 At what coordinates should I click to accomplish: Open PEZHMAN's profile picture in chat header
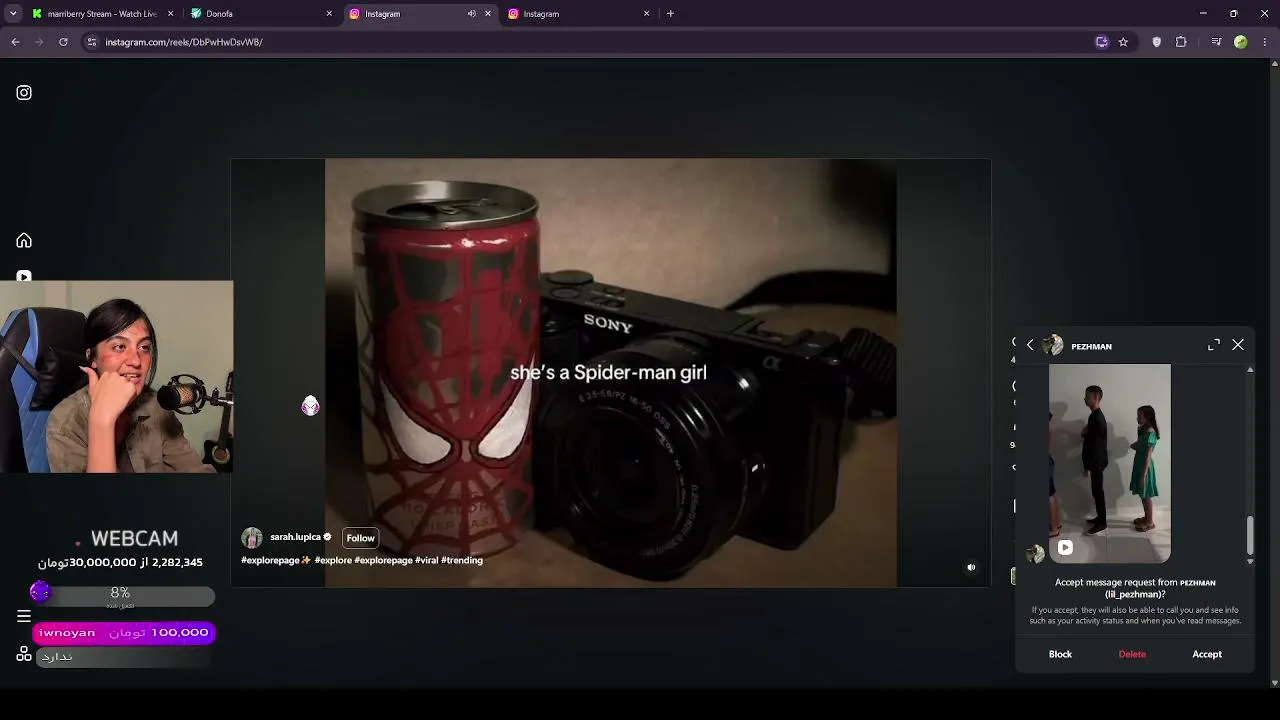pyautogui.click(x=1053, y=346)
